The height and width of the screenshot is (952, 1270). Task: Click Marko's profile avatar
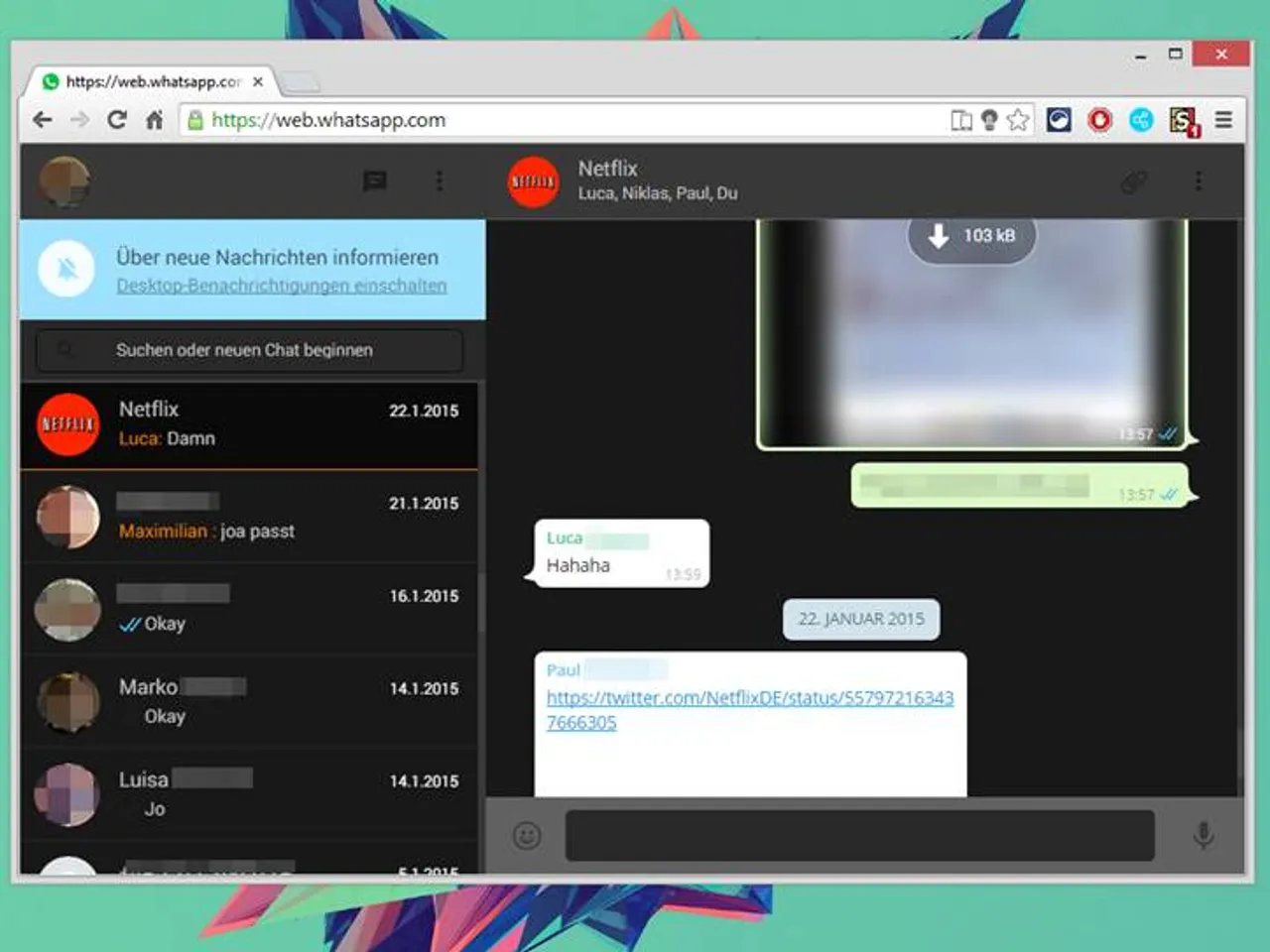(x=67, y=702)
